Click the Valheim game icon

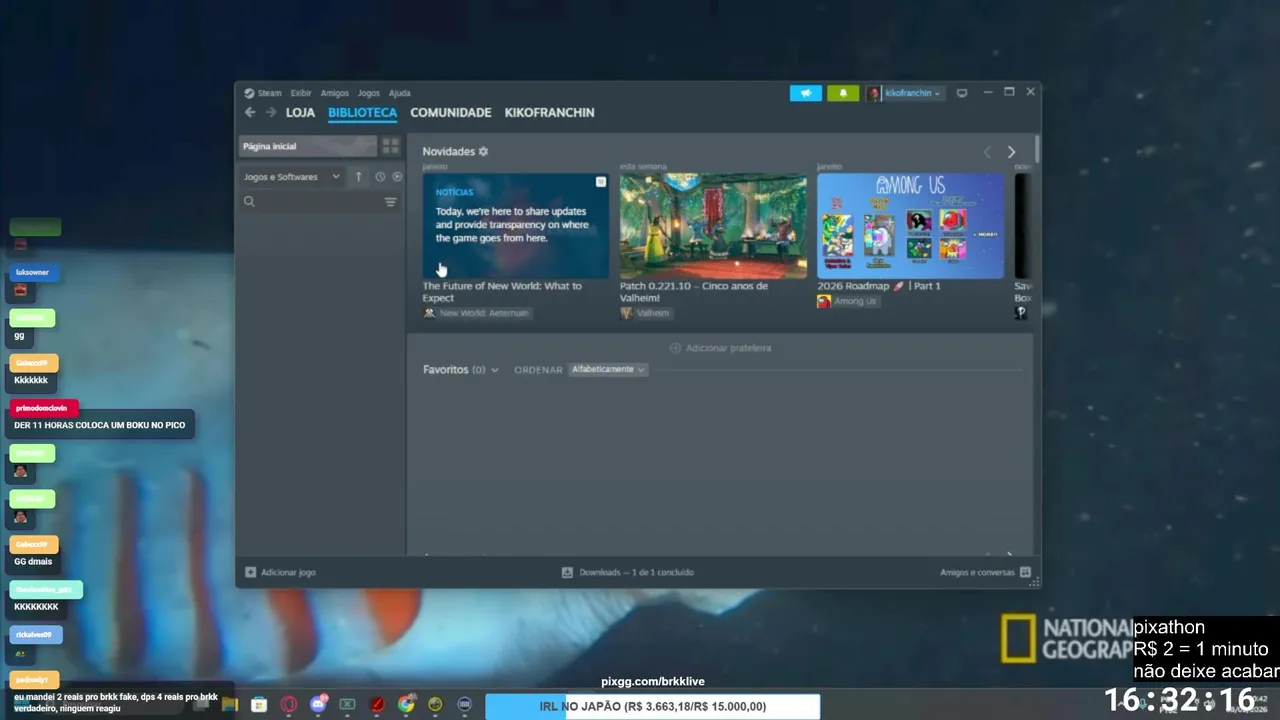627,313
